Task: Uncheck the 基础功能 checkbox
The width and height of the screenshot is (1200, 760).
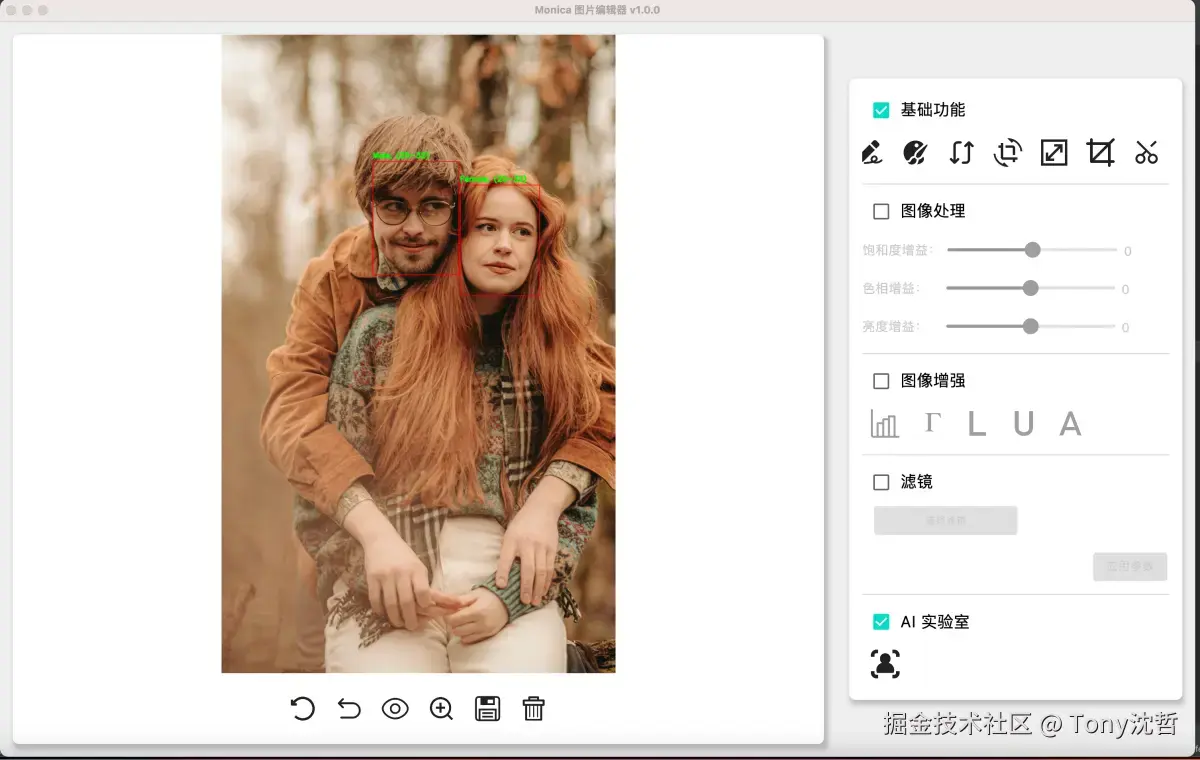Action: (881, 110)
